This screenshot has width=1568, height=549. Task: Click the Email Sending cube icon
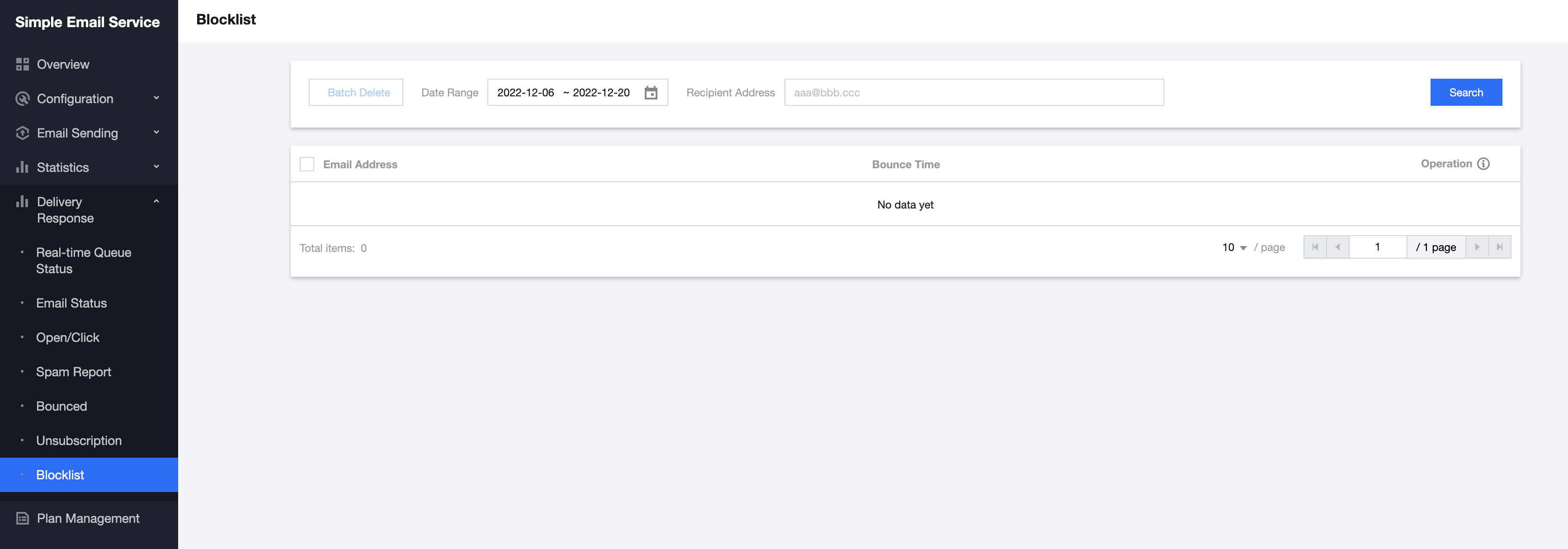(23, 133)
